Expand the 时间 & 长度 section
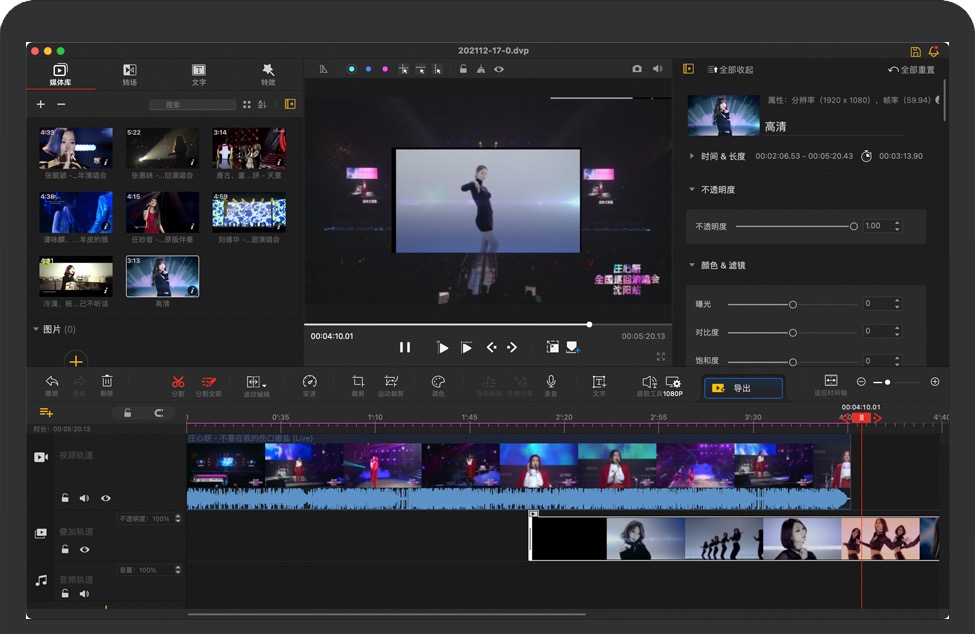 pos(692,156)
